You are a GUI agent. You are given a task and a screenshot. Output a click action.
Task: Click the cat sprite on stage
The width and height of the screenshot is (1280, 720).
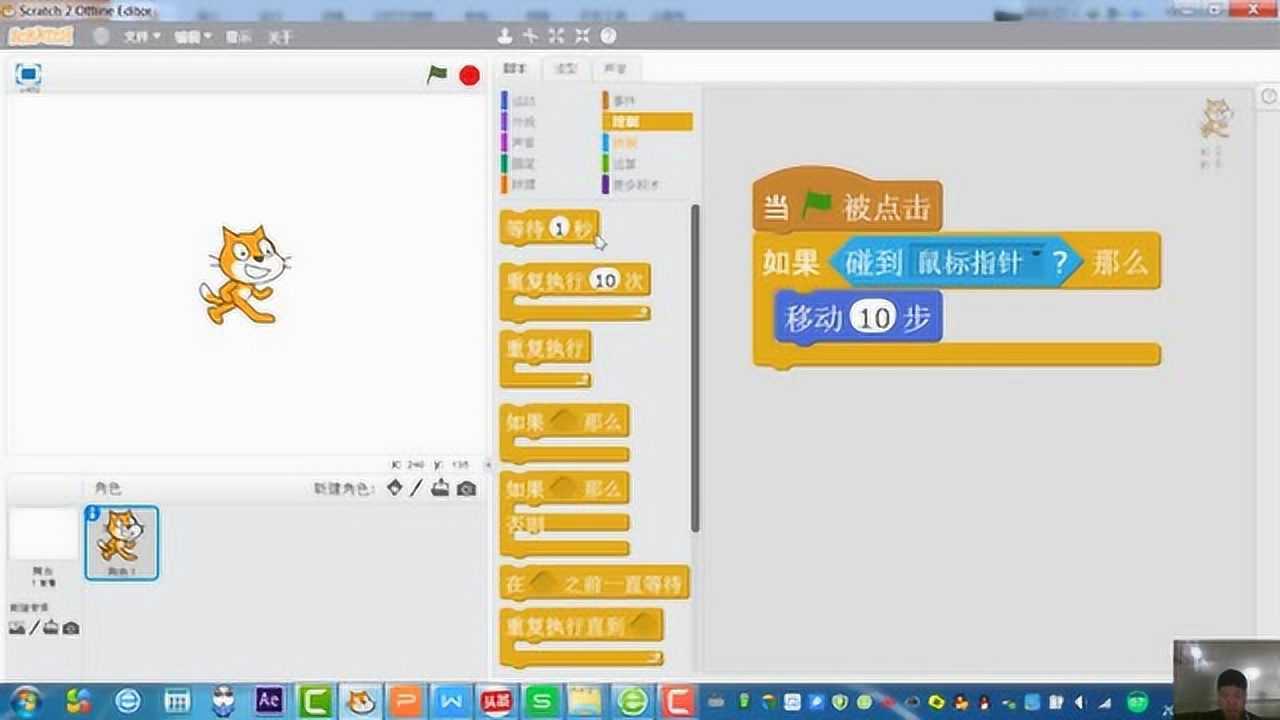point(245,275)
